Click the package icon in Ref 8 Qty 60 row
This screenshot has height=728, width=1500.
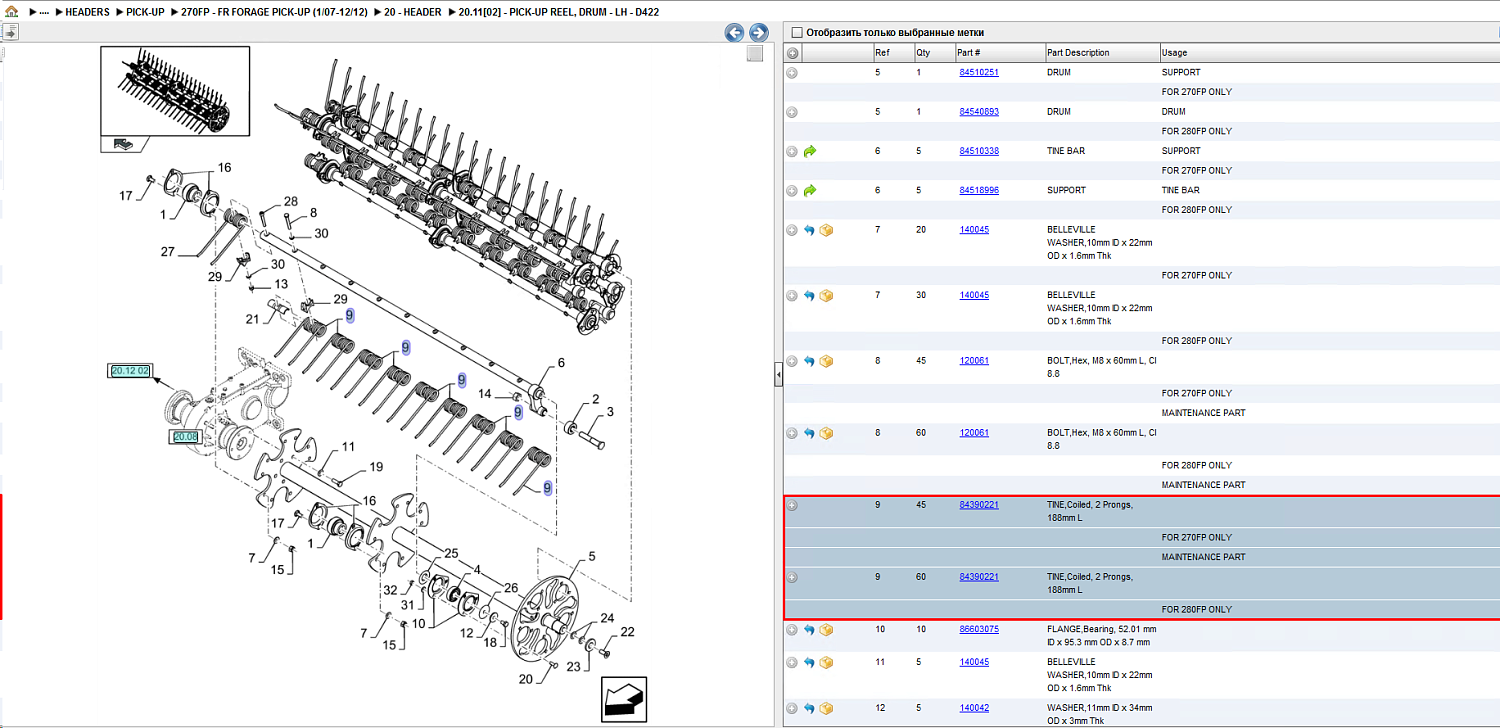tap(826, 433)
